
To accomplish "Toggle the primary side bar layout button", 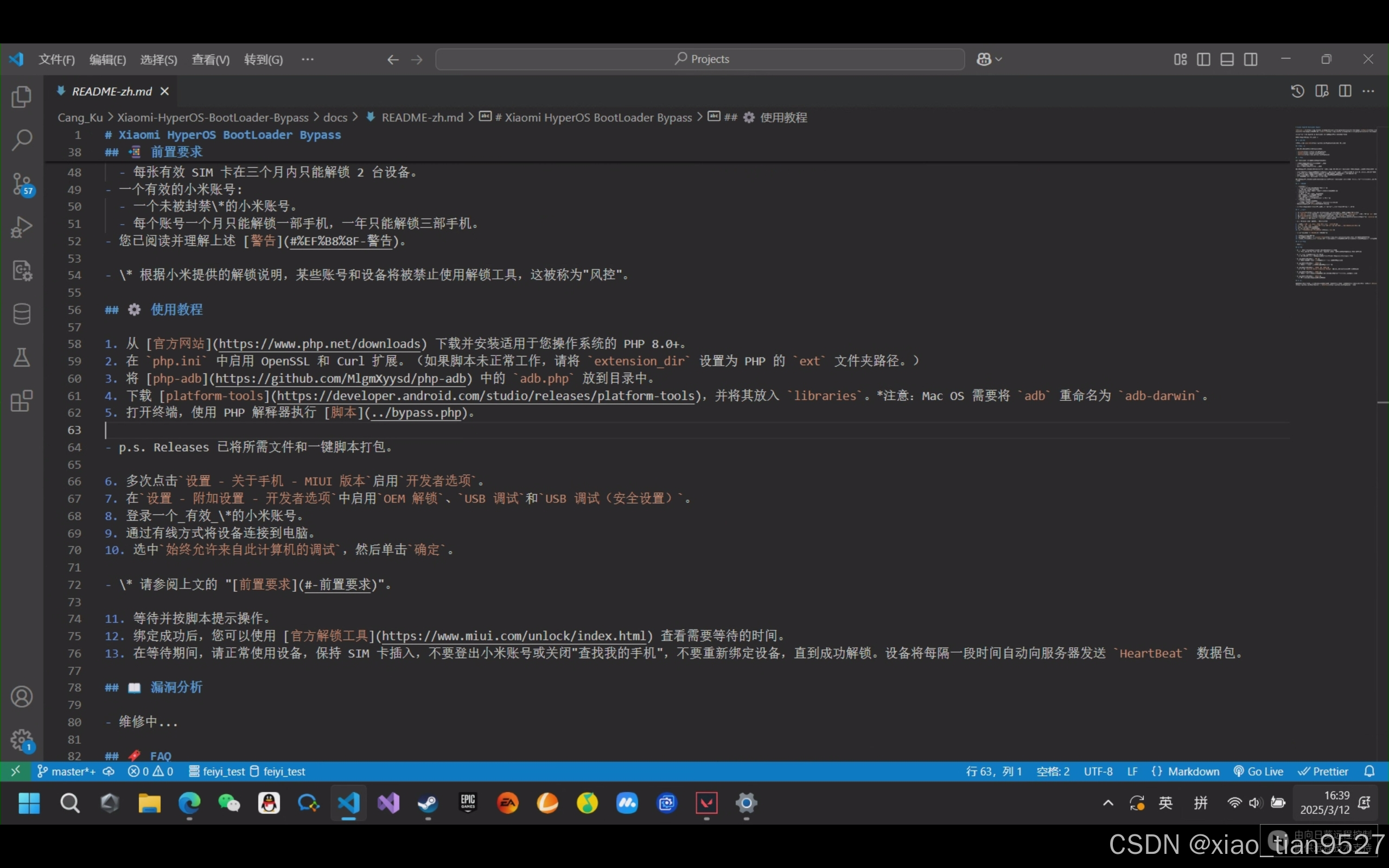I will point(1203,59).
